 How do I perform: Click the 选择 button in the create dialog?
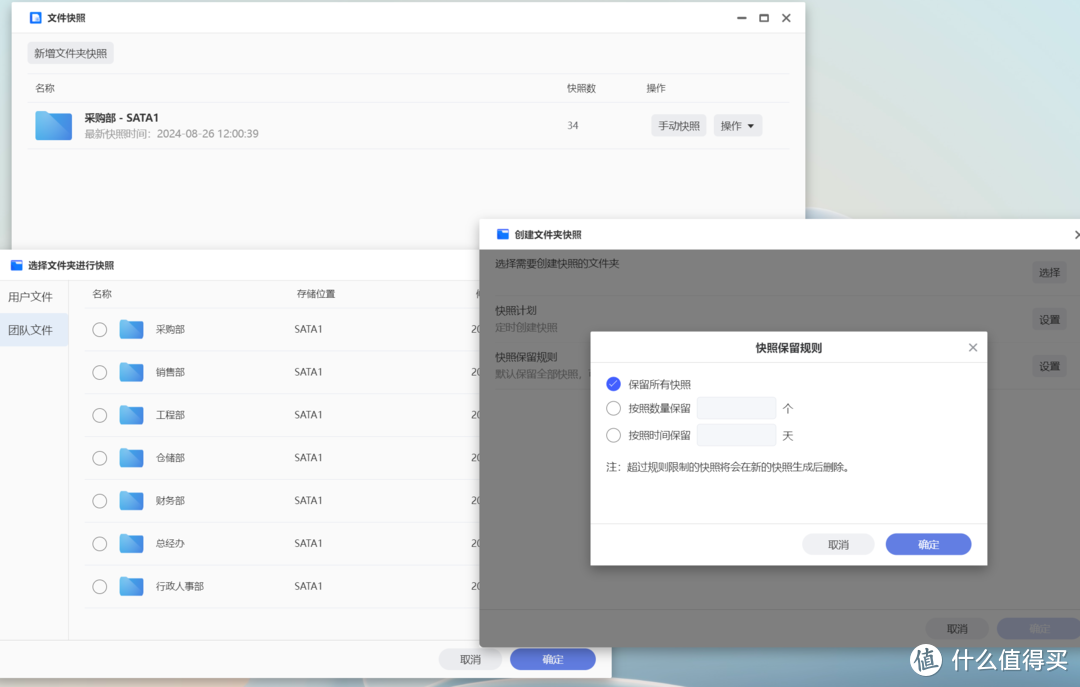click(1049, 271)
